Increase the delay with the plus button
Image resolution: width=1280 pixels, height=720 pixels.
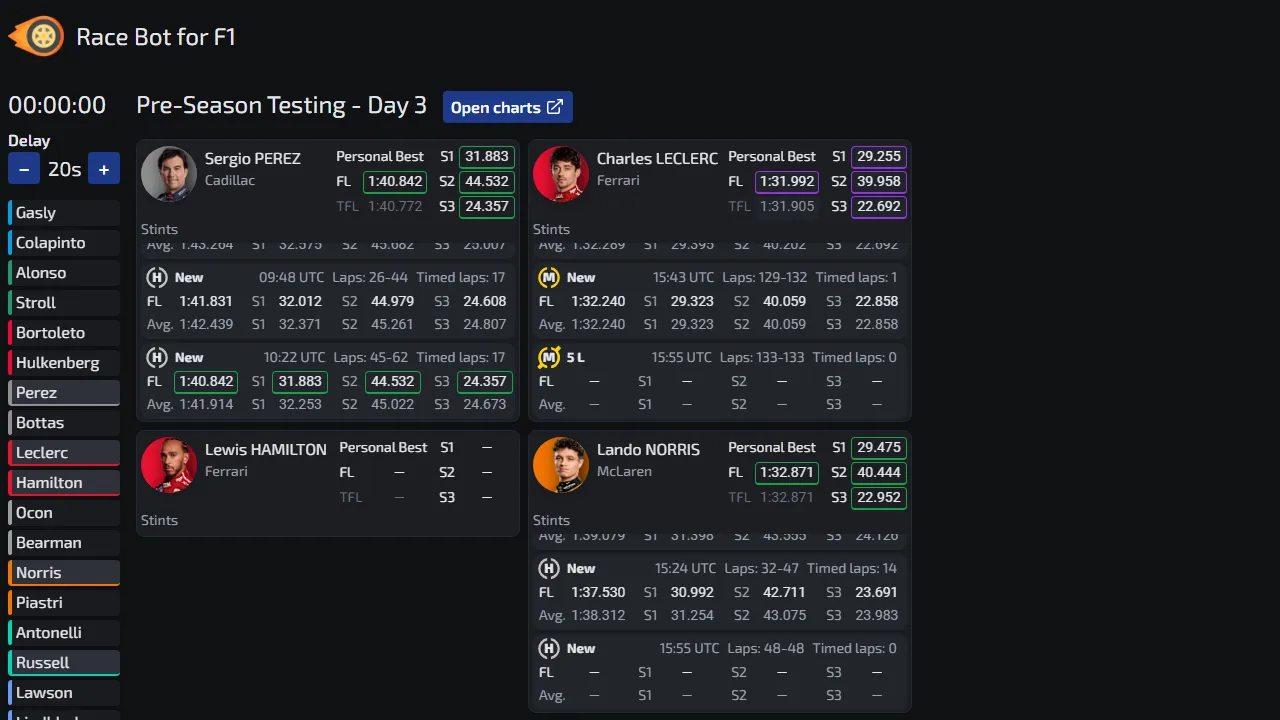tap(104, 169)
